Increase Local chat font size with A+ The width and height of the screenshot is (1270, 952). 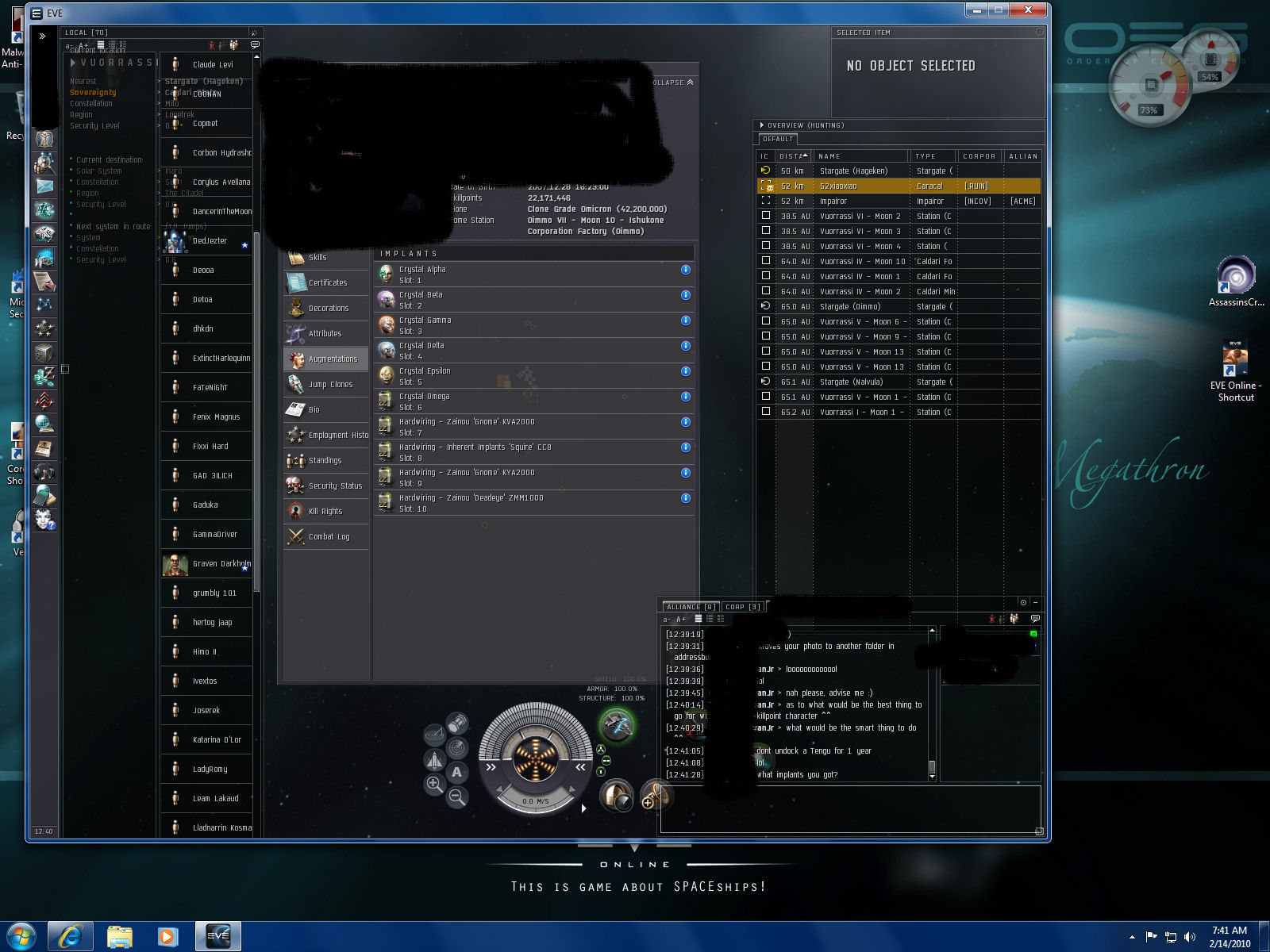(83, 45)
